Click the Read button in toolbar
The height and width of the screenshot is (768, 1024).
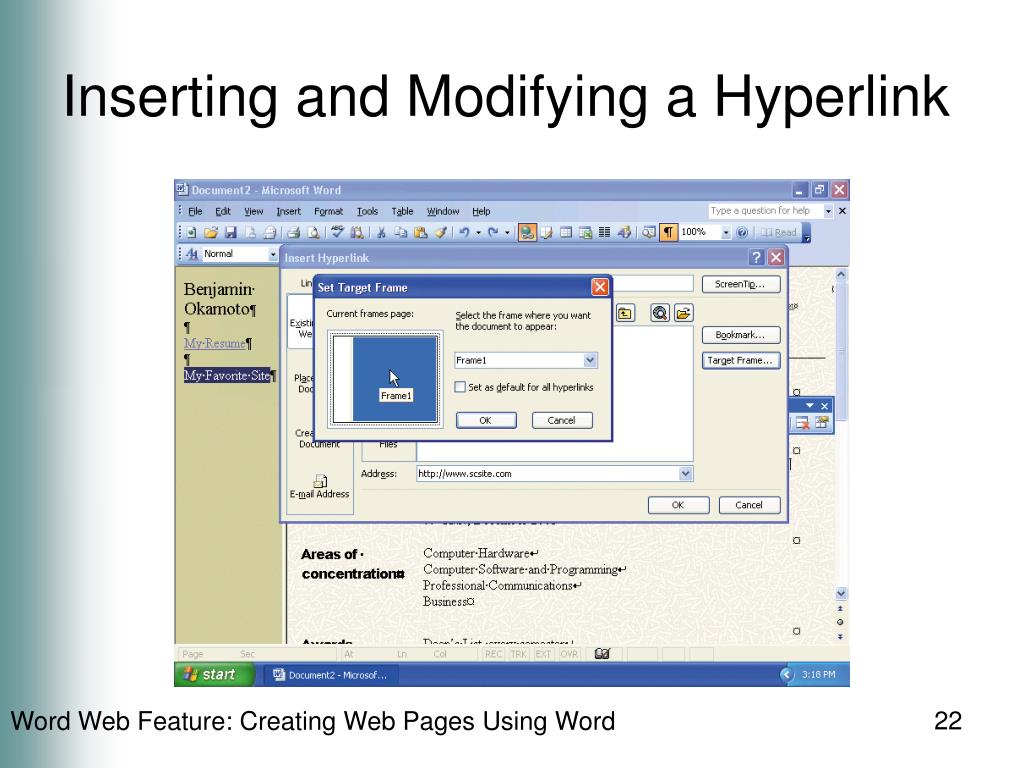coord(778,232)
